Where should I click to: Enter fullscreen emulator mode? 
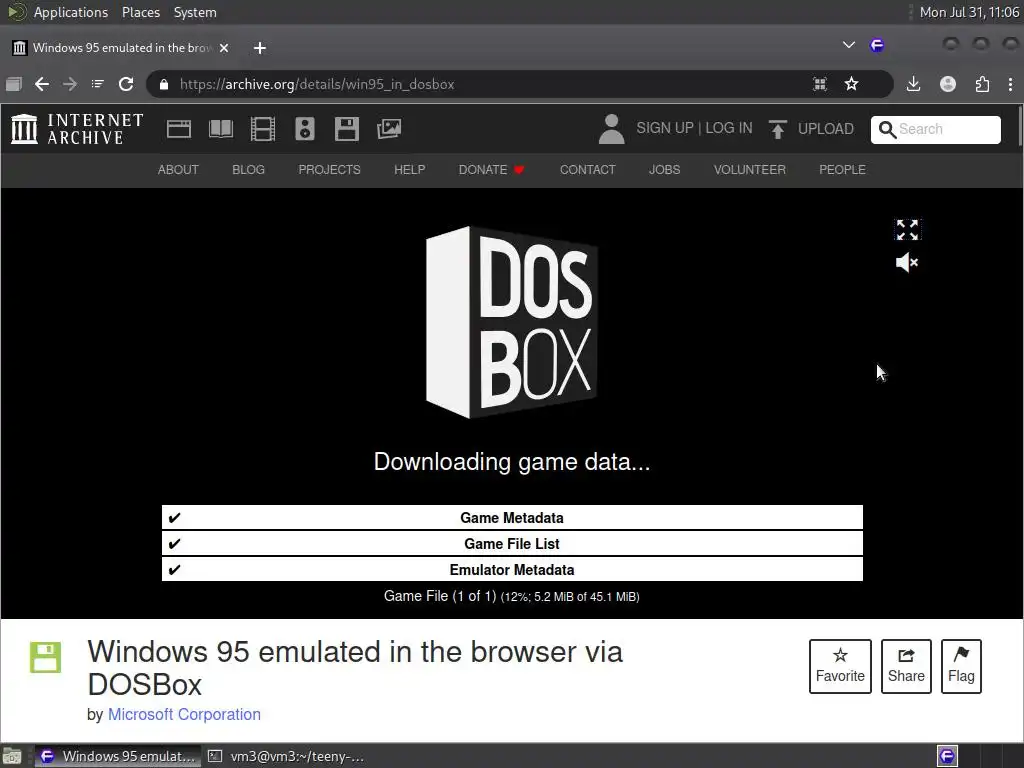click(x=907, y=229)
